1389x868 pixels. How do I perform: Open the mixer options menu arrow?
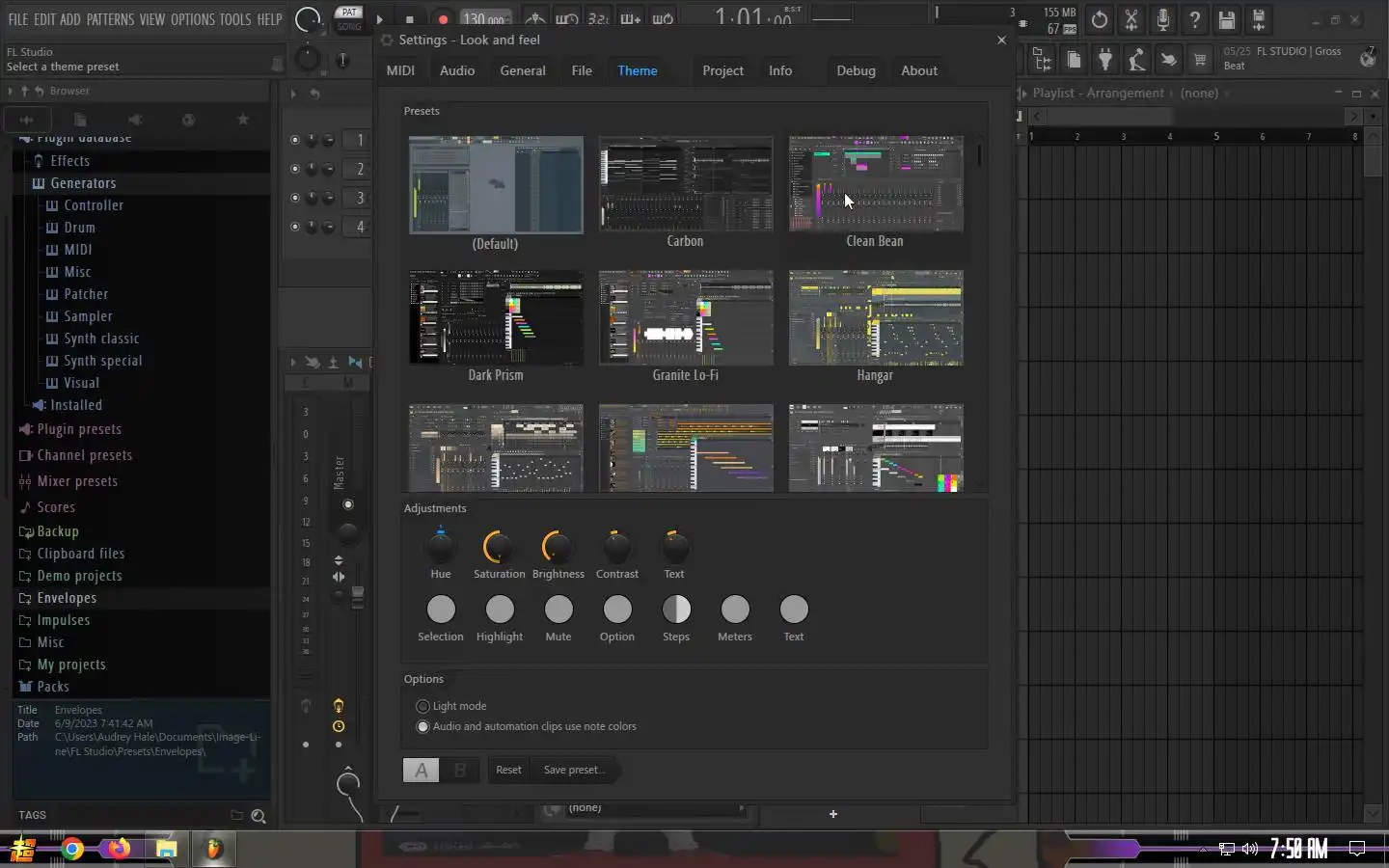(293, 362)
